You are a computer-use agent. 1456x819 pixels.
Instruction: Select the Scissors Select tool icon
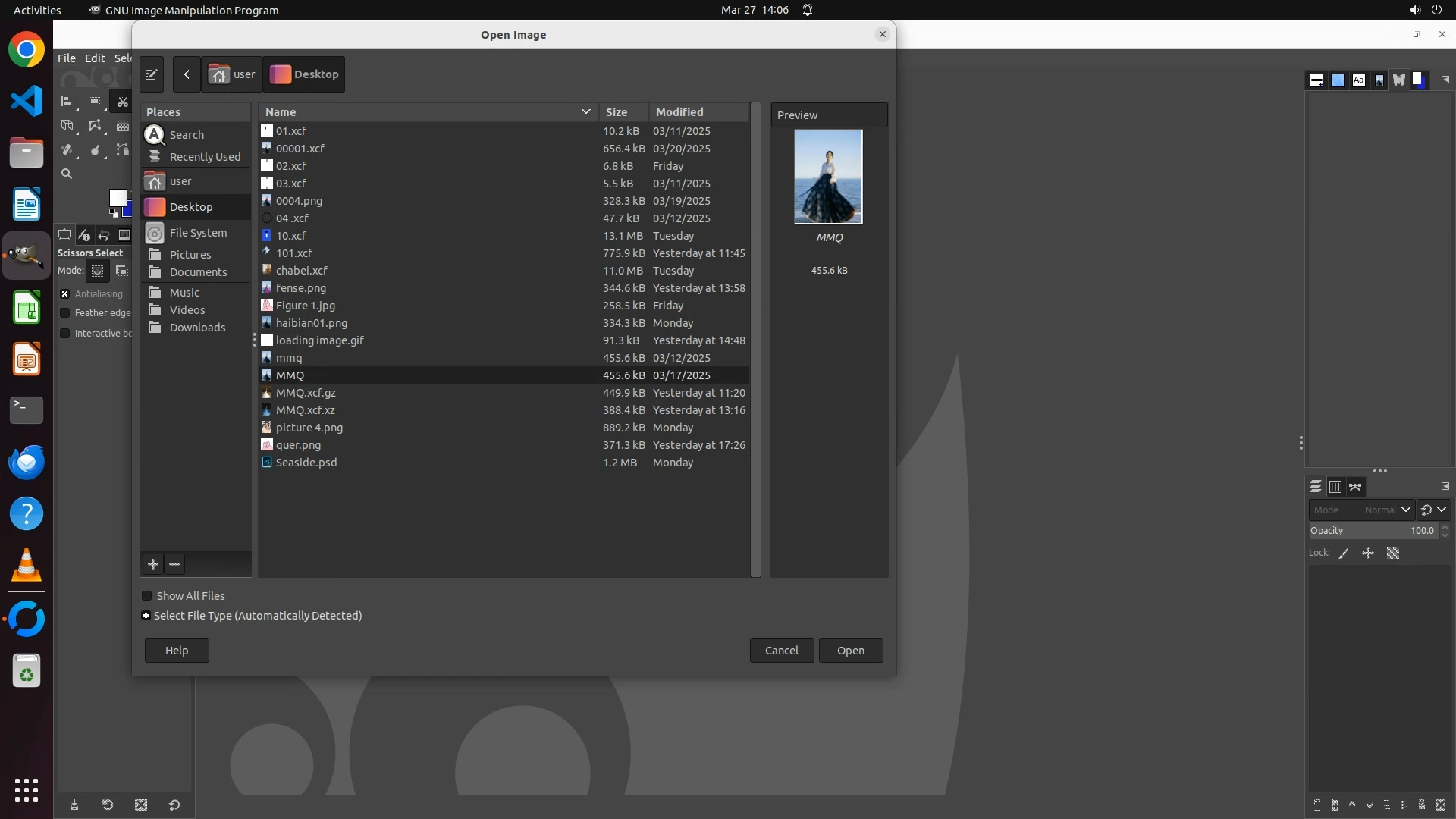tap(122, 102)
